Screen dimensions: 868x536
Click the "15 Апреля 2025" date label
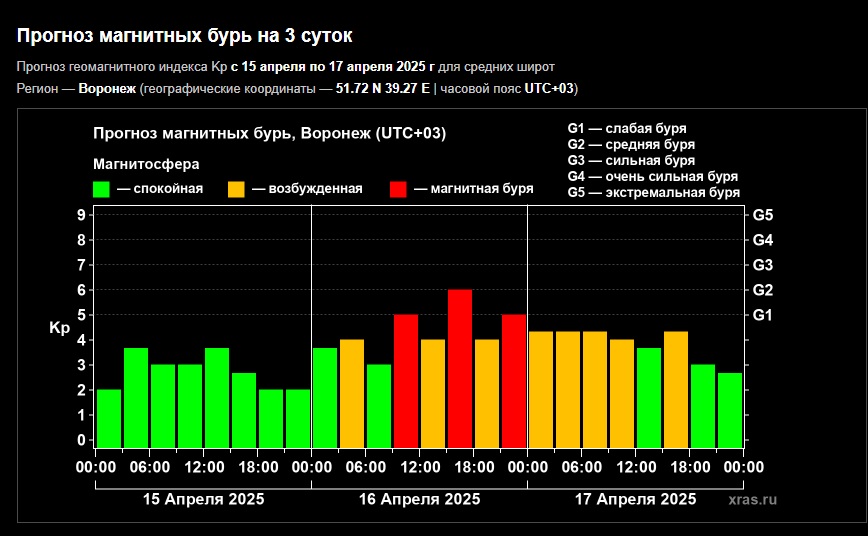(x=204, y=499)
